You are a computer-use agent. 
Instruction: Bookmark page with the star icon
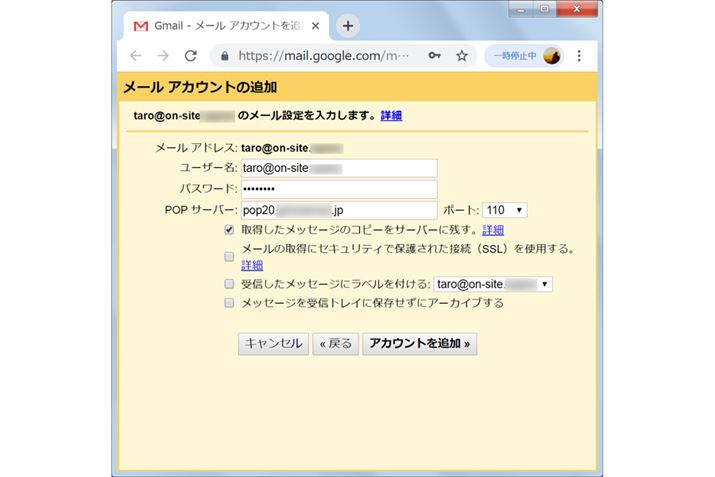pos(461,56)
